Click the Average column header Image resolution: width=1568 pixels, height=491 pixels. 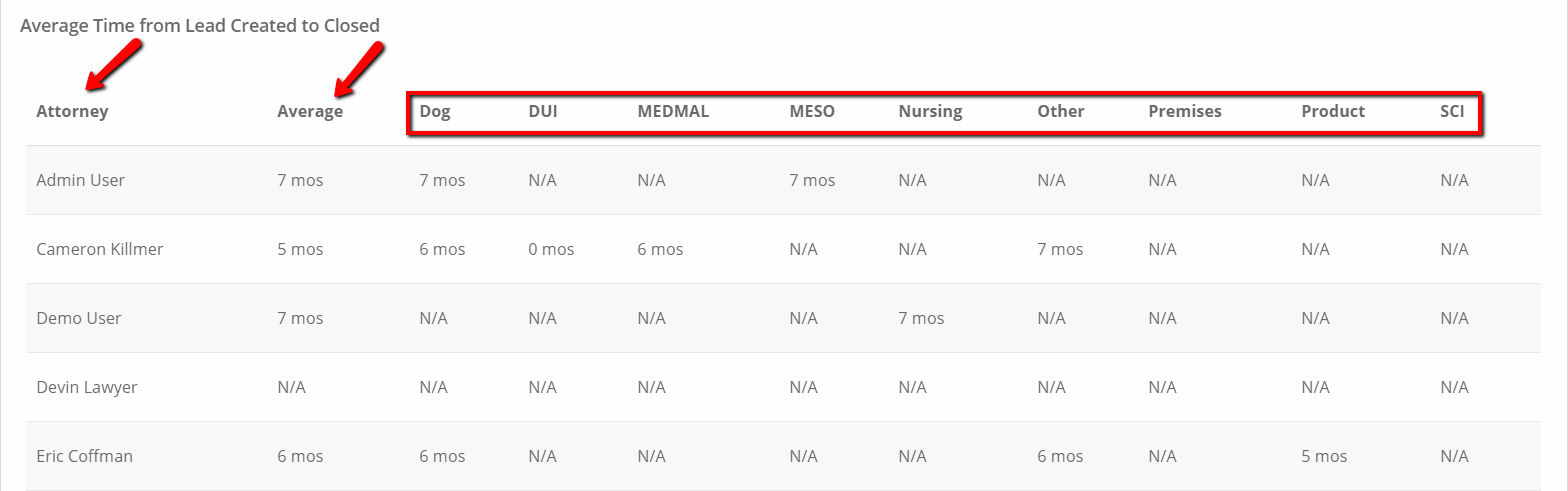pos(310,111)
